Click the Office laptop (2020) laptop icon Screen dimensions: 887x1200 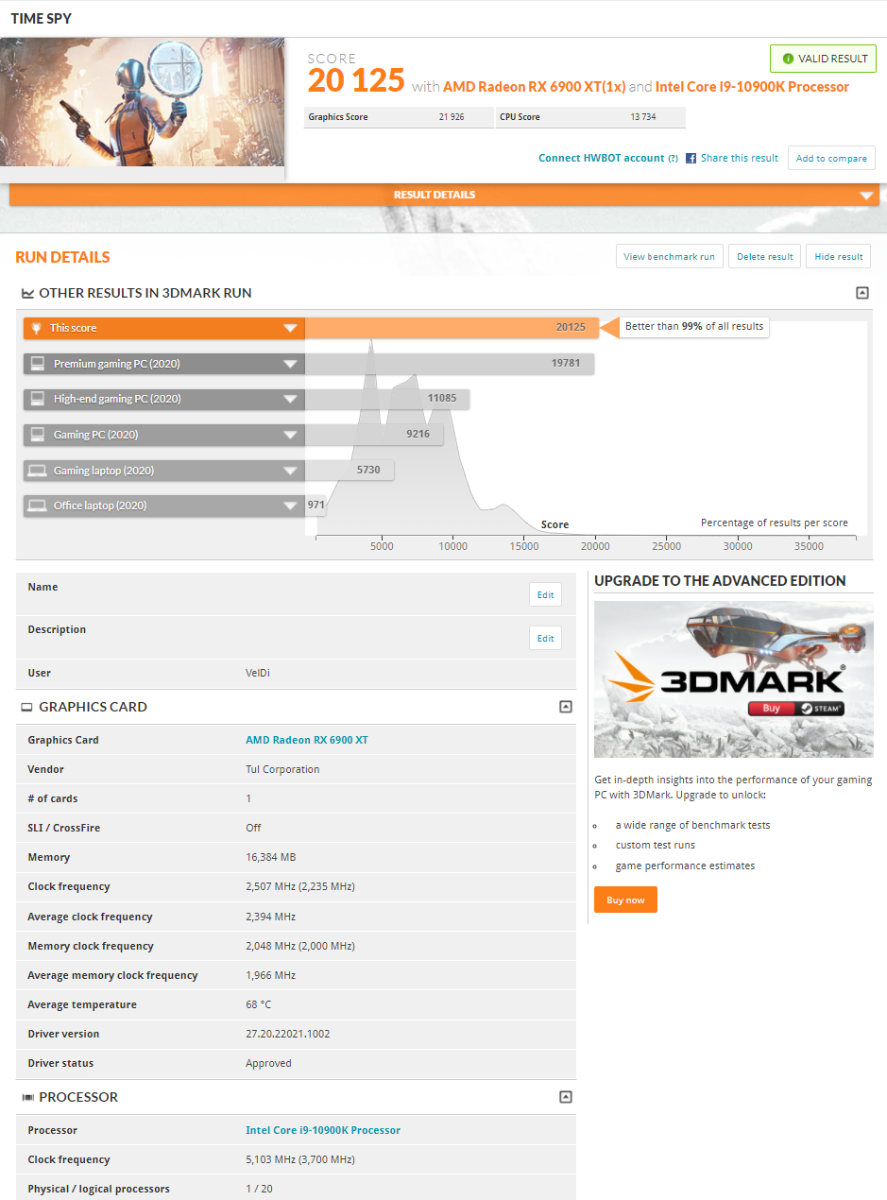[x=37, y=505]
